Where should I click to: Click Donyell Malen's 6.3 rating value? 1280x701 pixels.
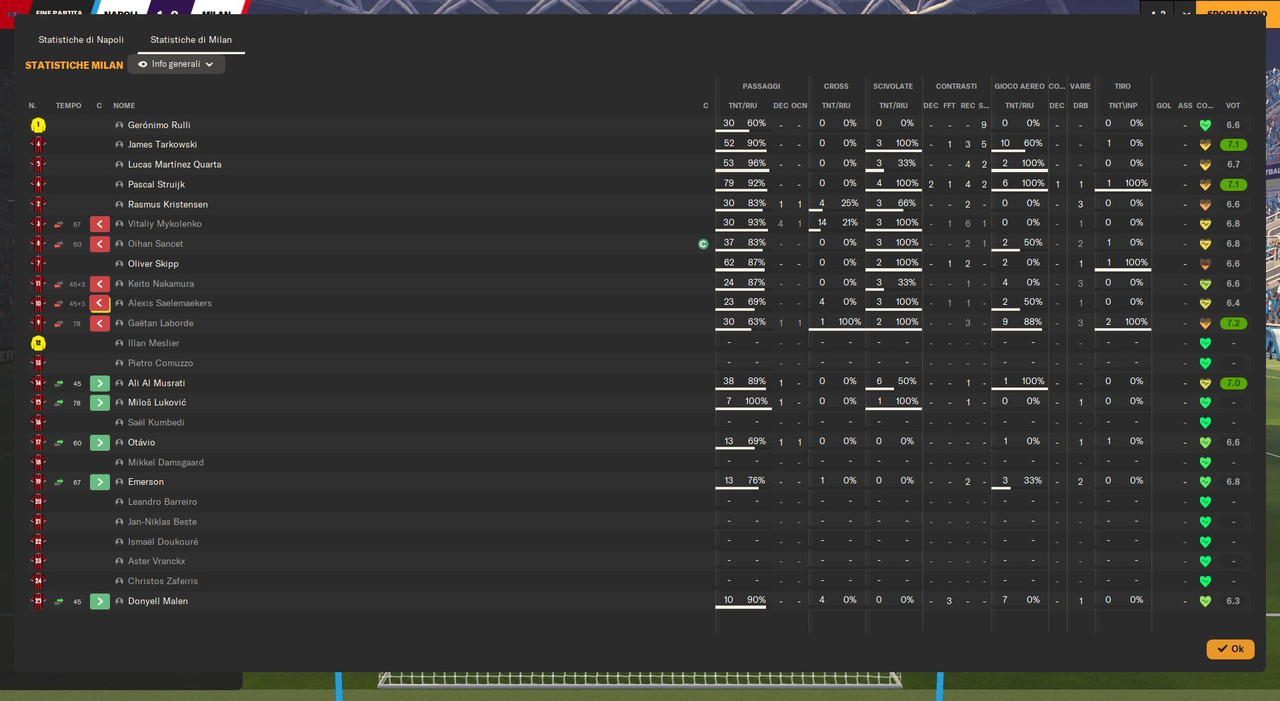1233,601
